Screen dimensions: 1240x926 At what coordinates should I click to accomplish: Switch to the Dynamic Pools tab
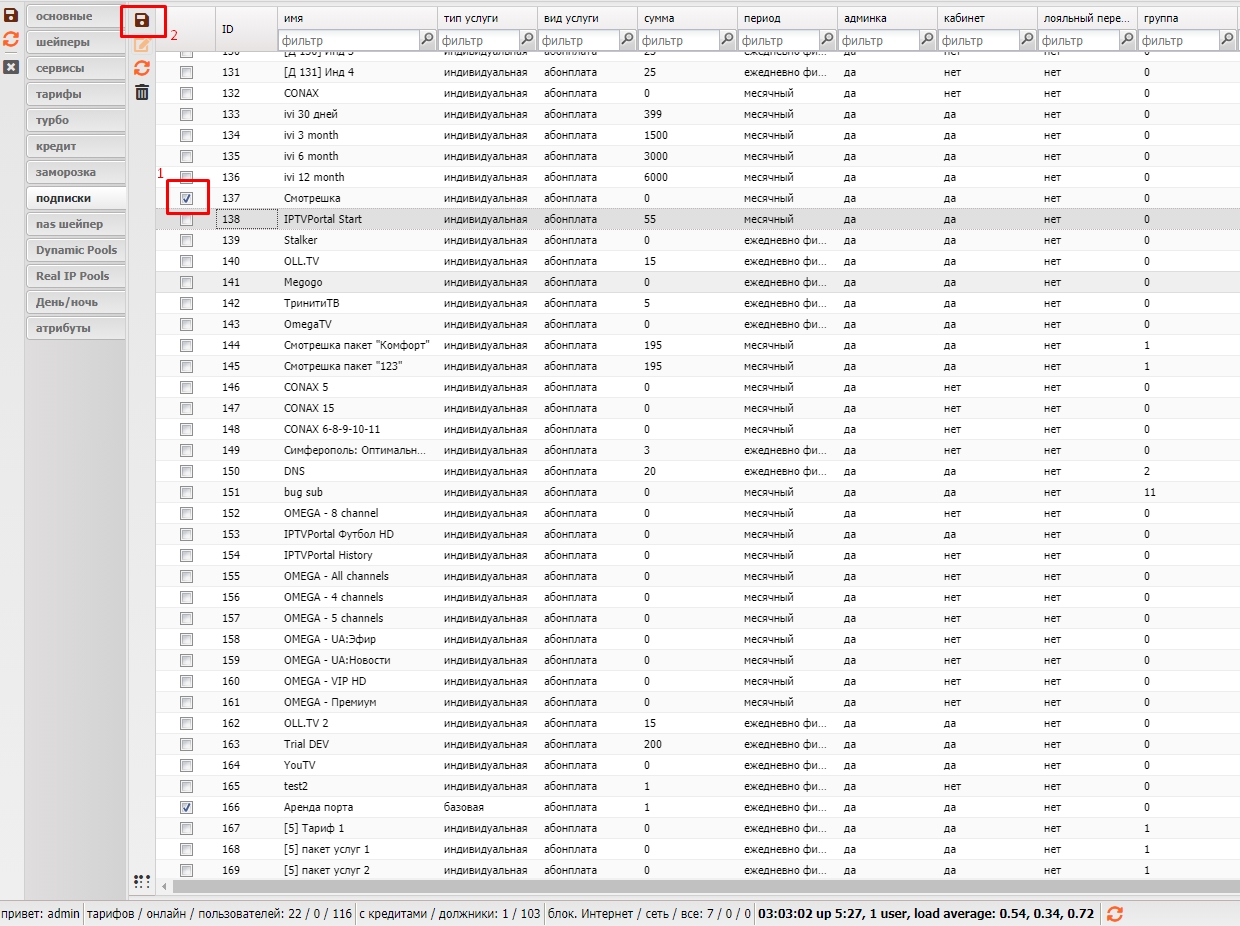point(75,250)
